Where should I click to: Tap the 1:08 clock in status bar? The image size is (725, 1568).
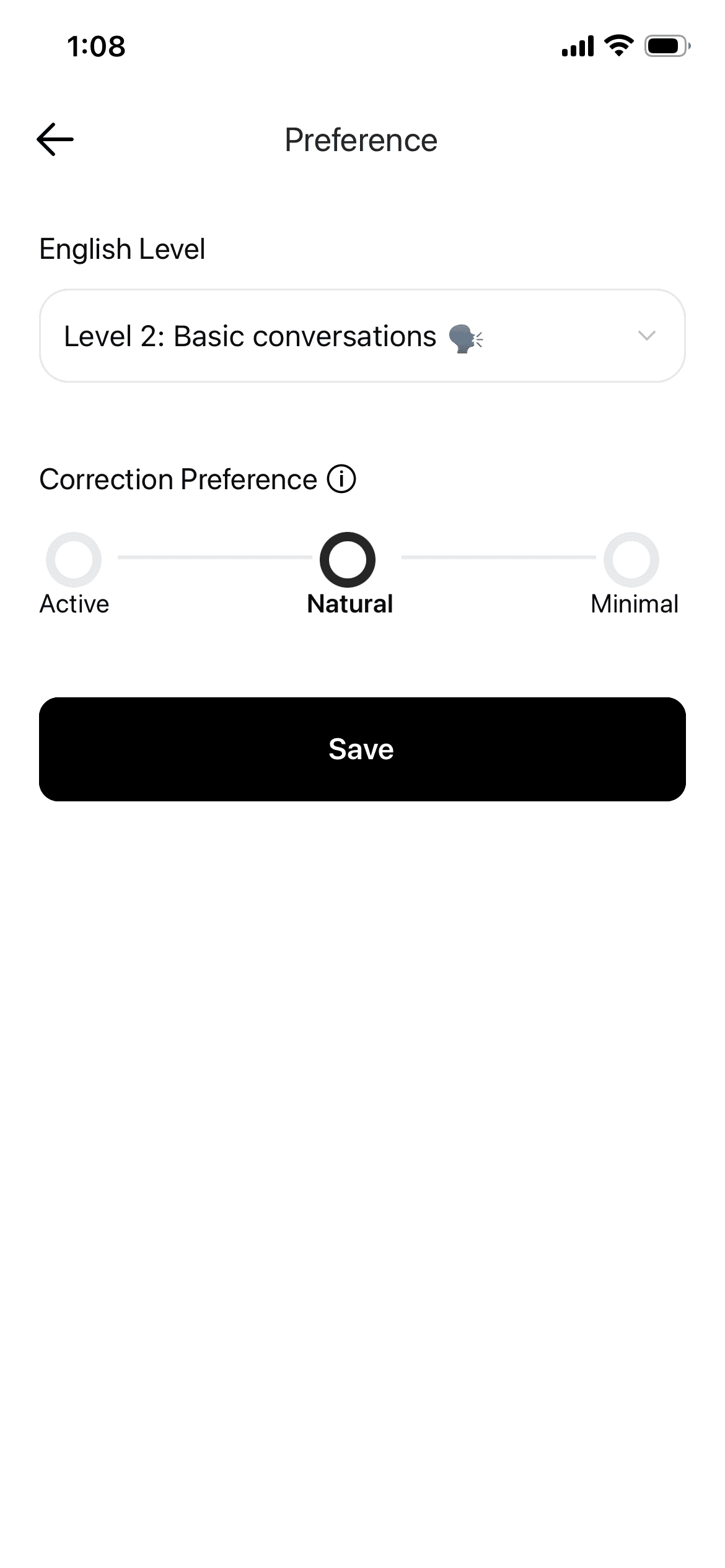point(96,46)
